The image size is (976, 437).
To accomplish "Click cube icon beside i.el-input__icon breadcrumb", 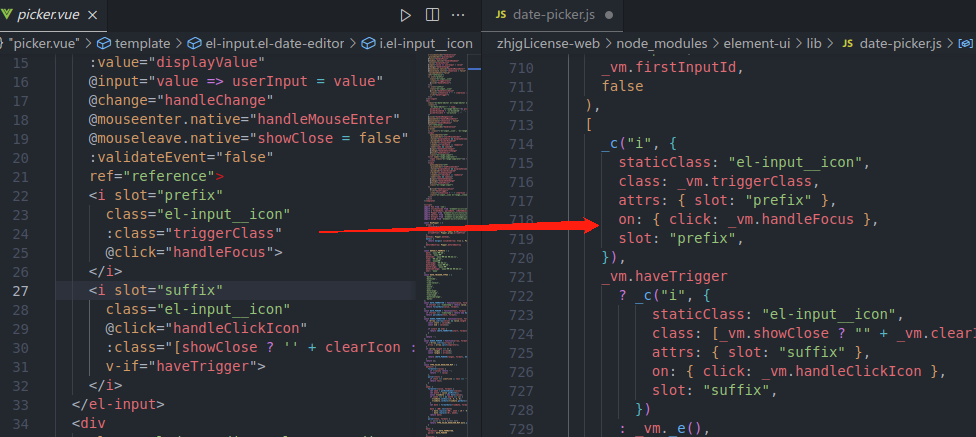I will click(x=369, y=44).
